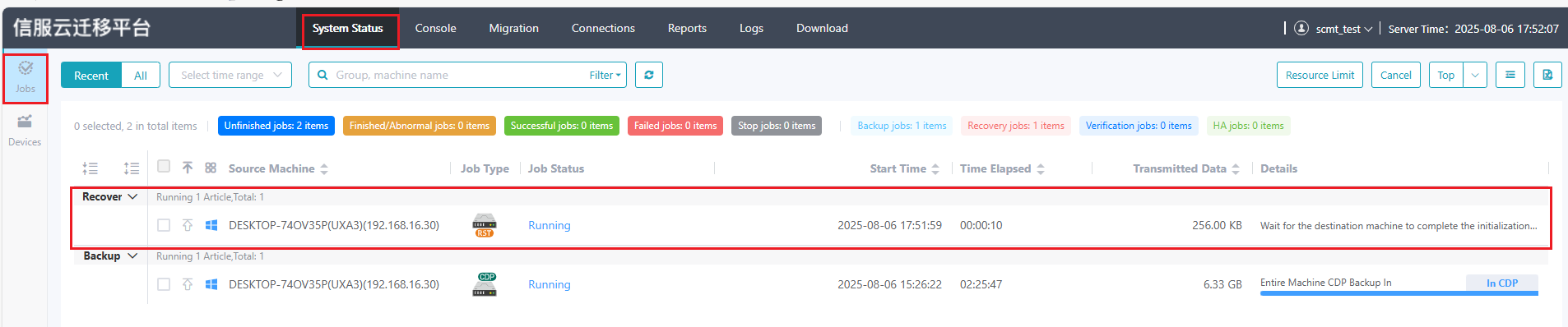Collapse the Backup job group
The image size is (1568, 327).
tap(132, 256)
